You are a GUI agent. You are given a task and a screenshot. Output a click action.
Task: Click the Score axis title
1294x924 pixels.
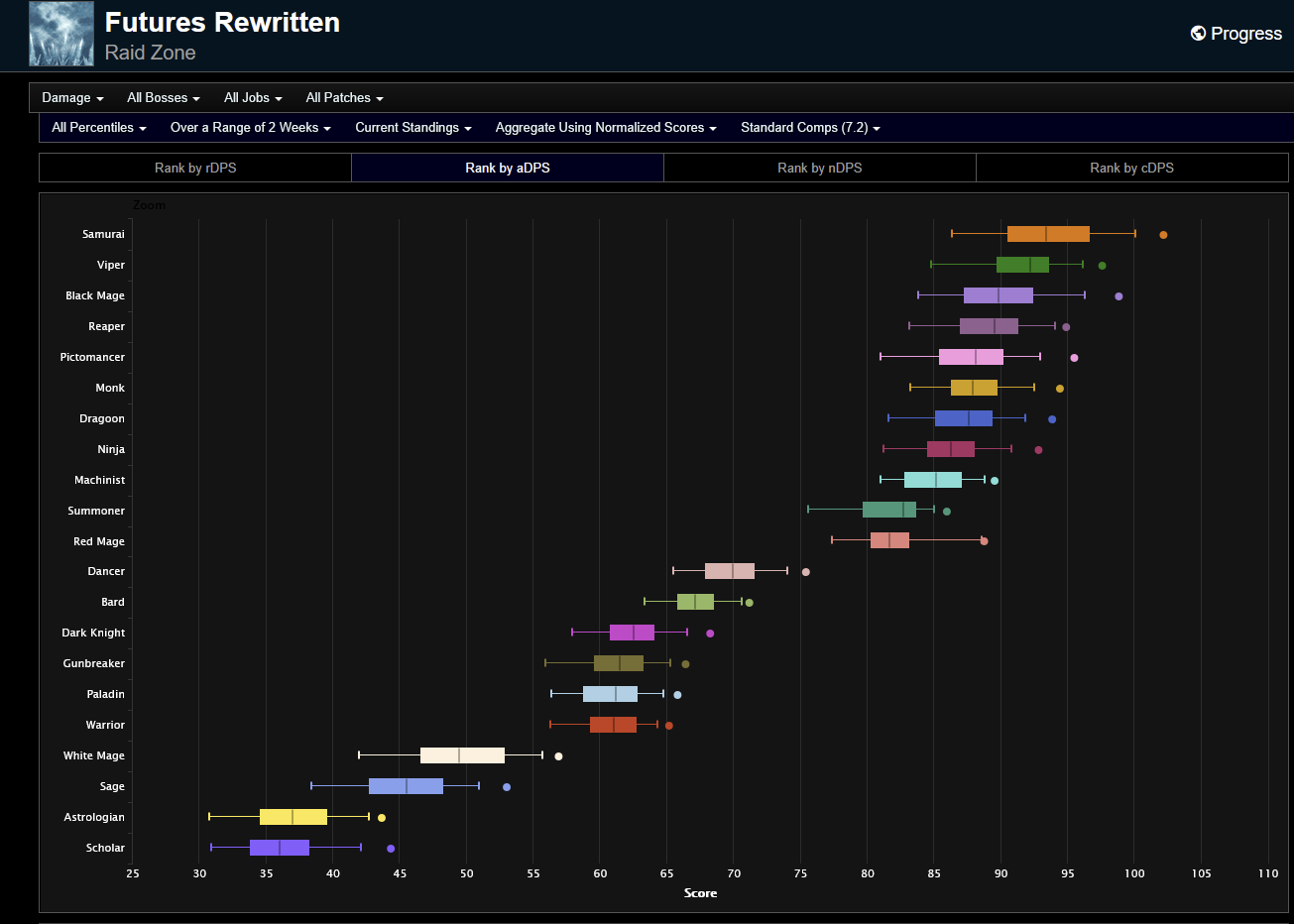coord(700,893)
